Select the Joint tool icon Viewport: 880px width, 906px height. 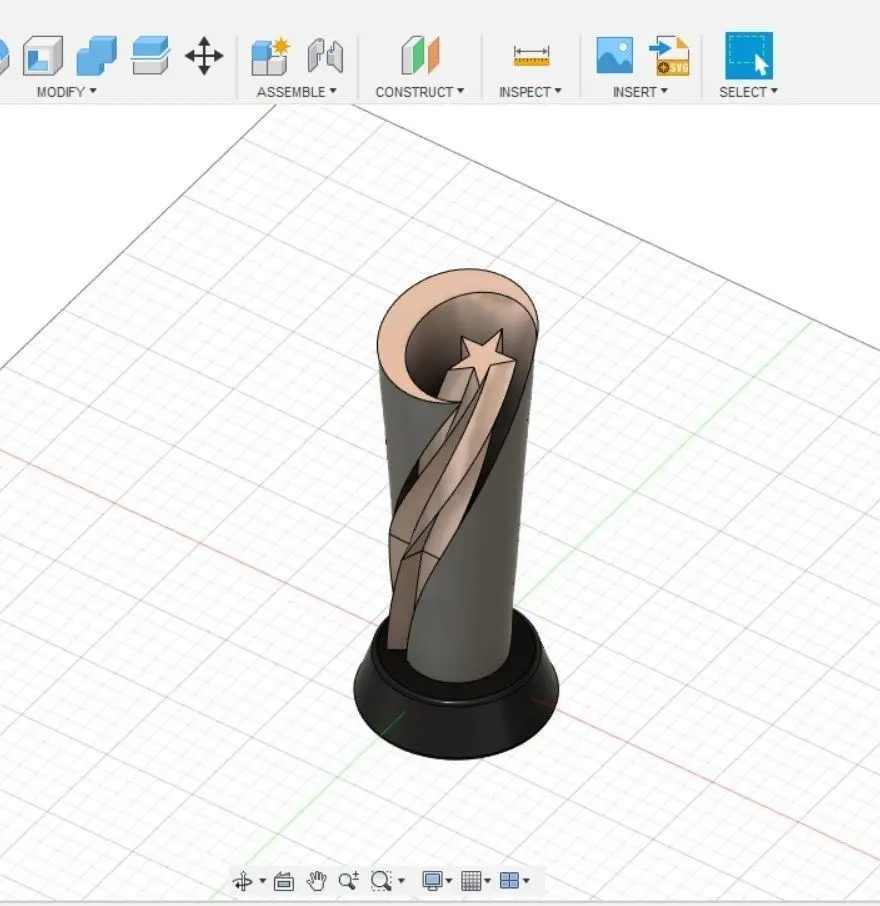pos(325,56)
